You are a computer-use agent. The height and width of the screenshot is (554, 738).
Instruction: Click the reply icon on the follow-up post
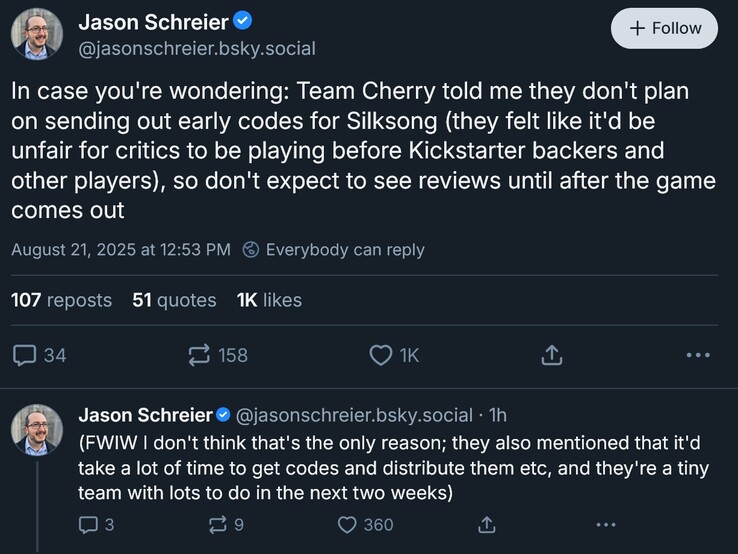88,523
